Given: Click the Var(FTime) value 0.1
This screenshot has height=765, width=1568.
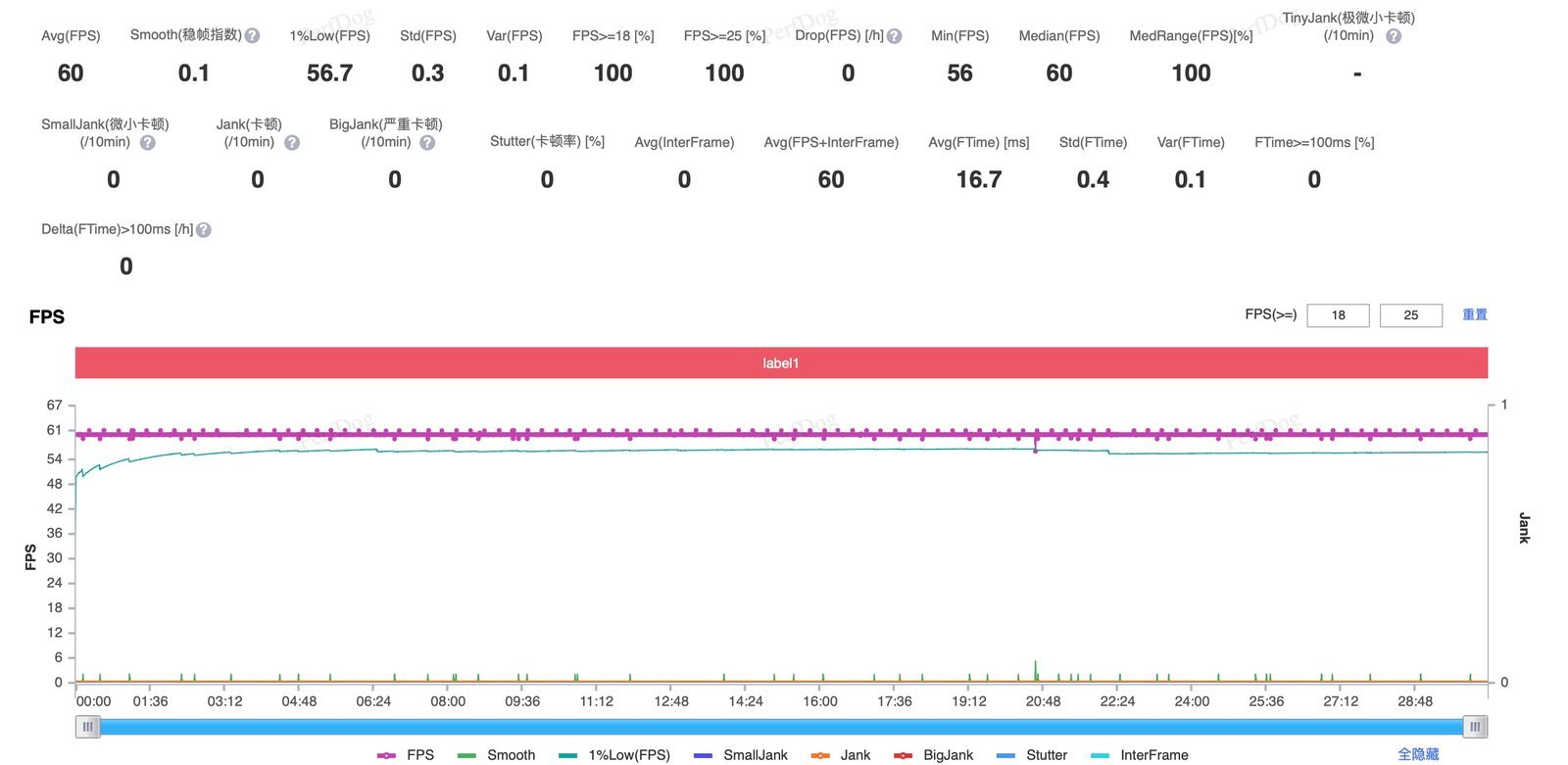Looking at the screenshot, I should point(1190,180).
